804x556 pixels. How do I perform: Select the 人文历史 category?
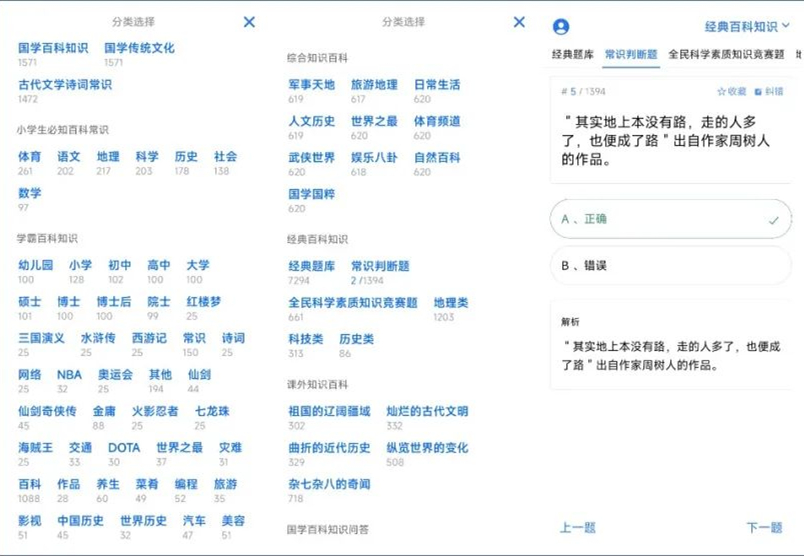click(311, 121)
